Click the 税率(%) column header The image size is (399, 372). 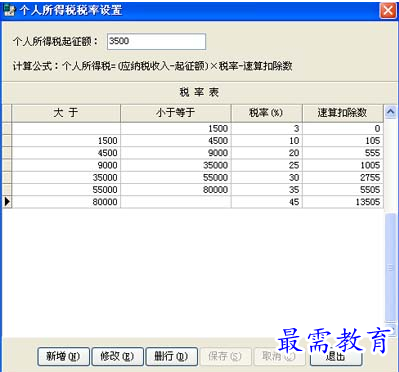coord(267,113)
